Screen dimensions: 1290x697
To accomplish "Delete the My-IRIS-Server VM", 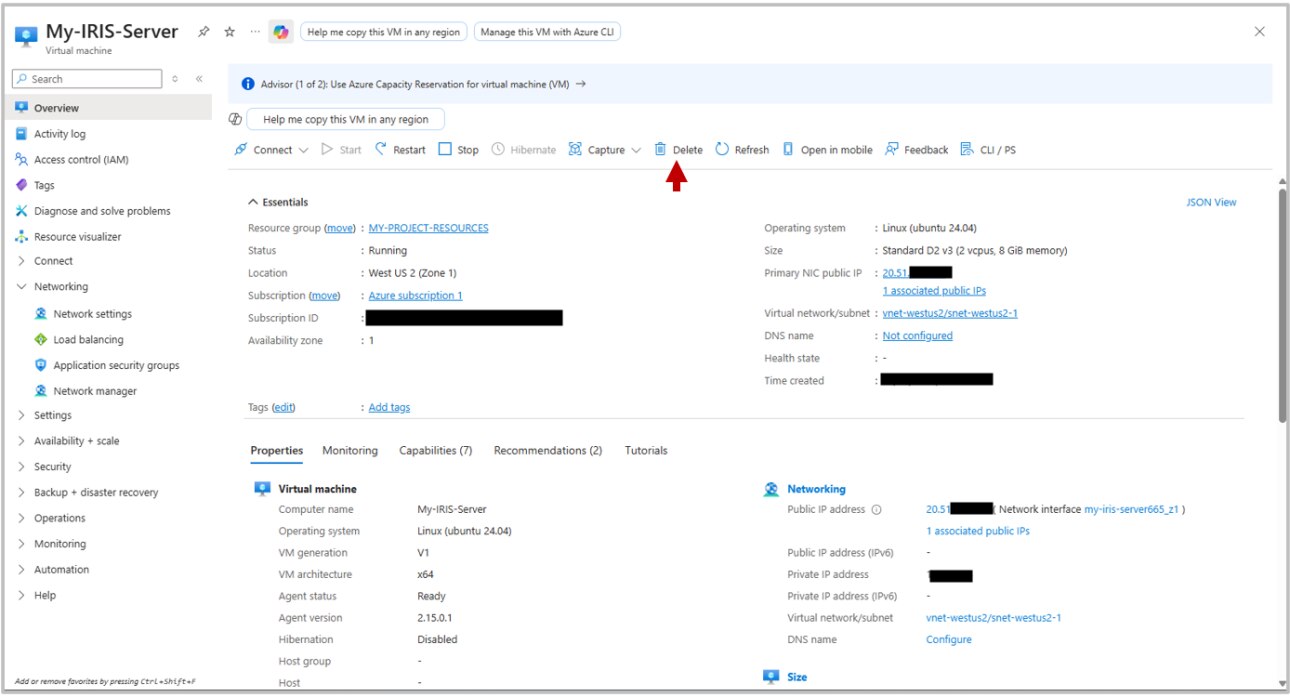I will tap(678, 149).
